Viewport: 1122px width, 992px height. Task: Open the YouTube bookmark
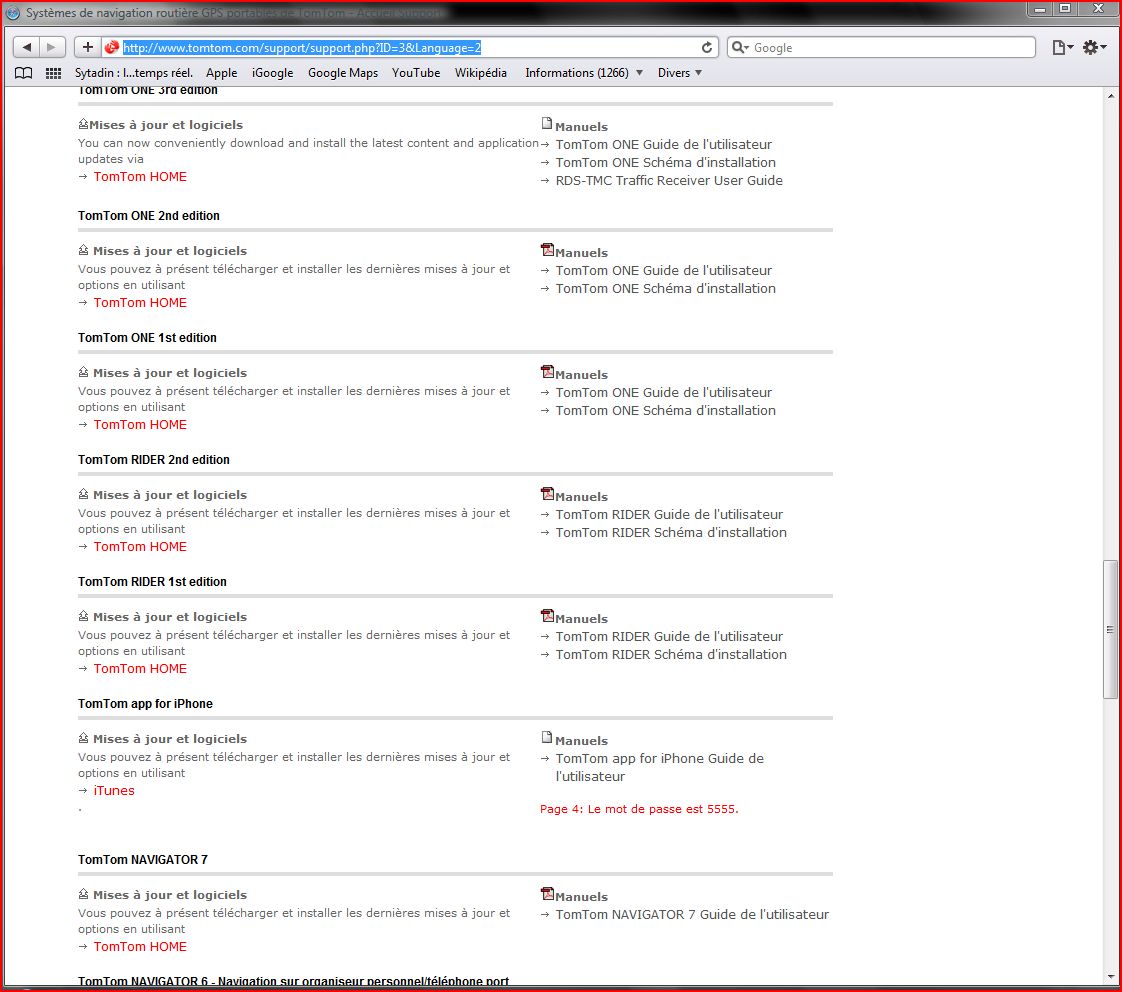click(x=416, y=73)
